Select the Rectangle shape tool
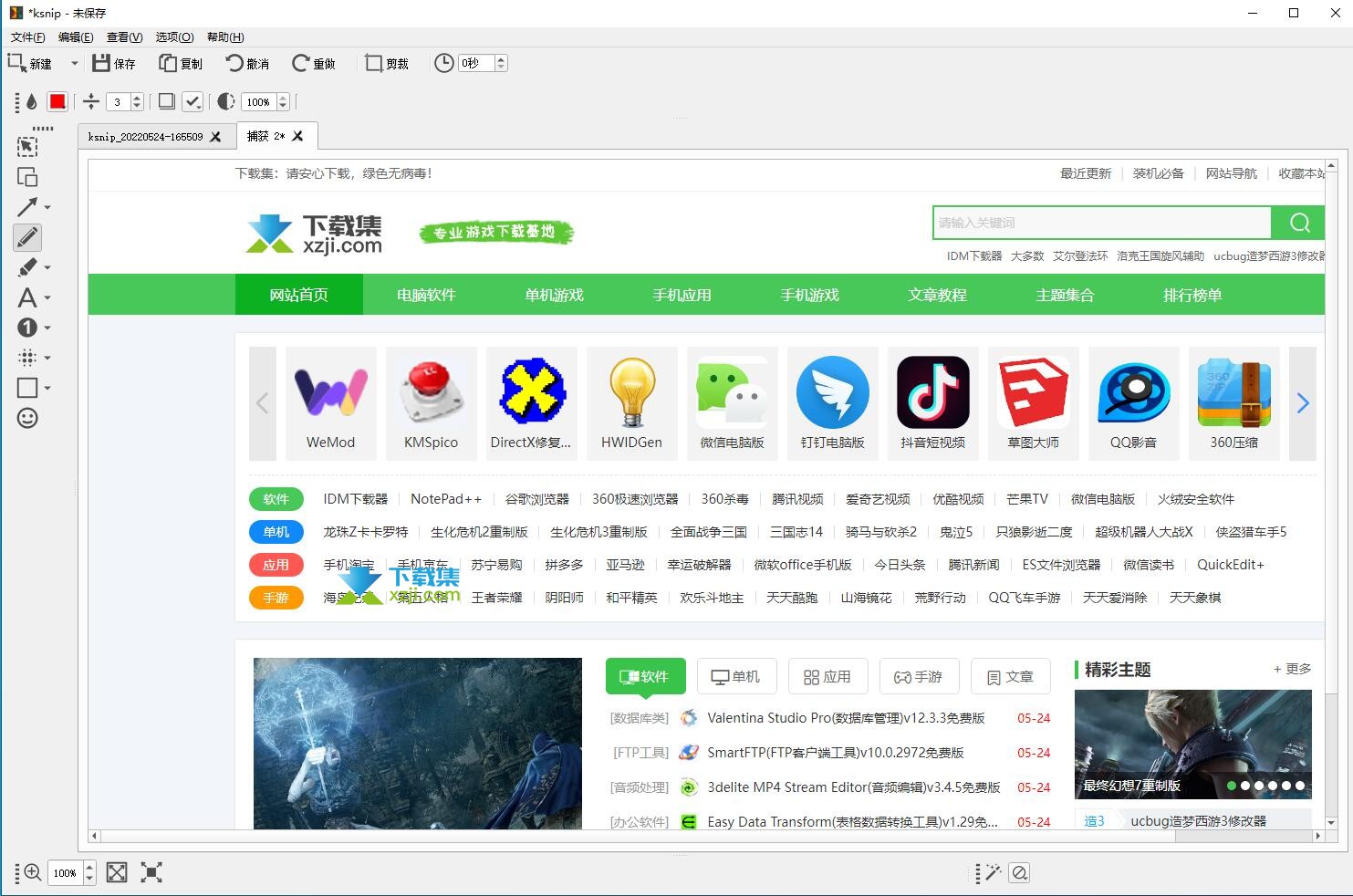 (x=27, y=388)
